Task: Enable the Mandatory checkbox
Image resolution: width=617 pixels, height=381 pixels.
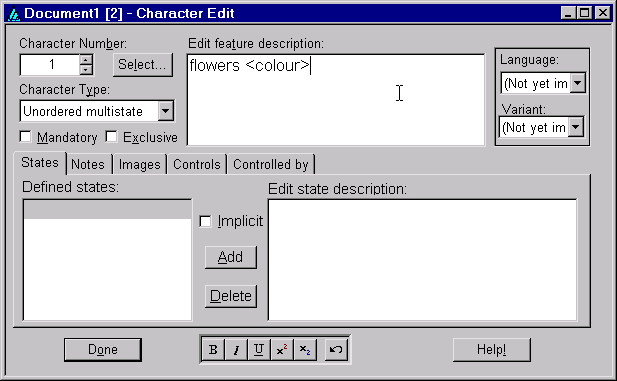Action: coord(25,137)
